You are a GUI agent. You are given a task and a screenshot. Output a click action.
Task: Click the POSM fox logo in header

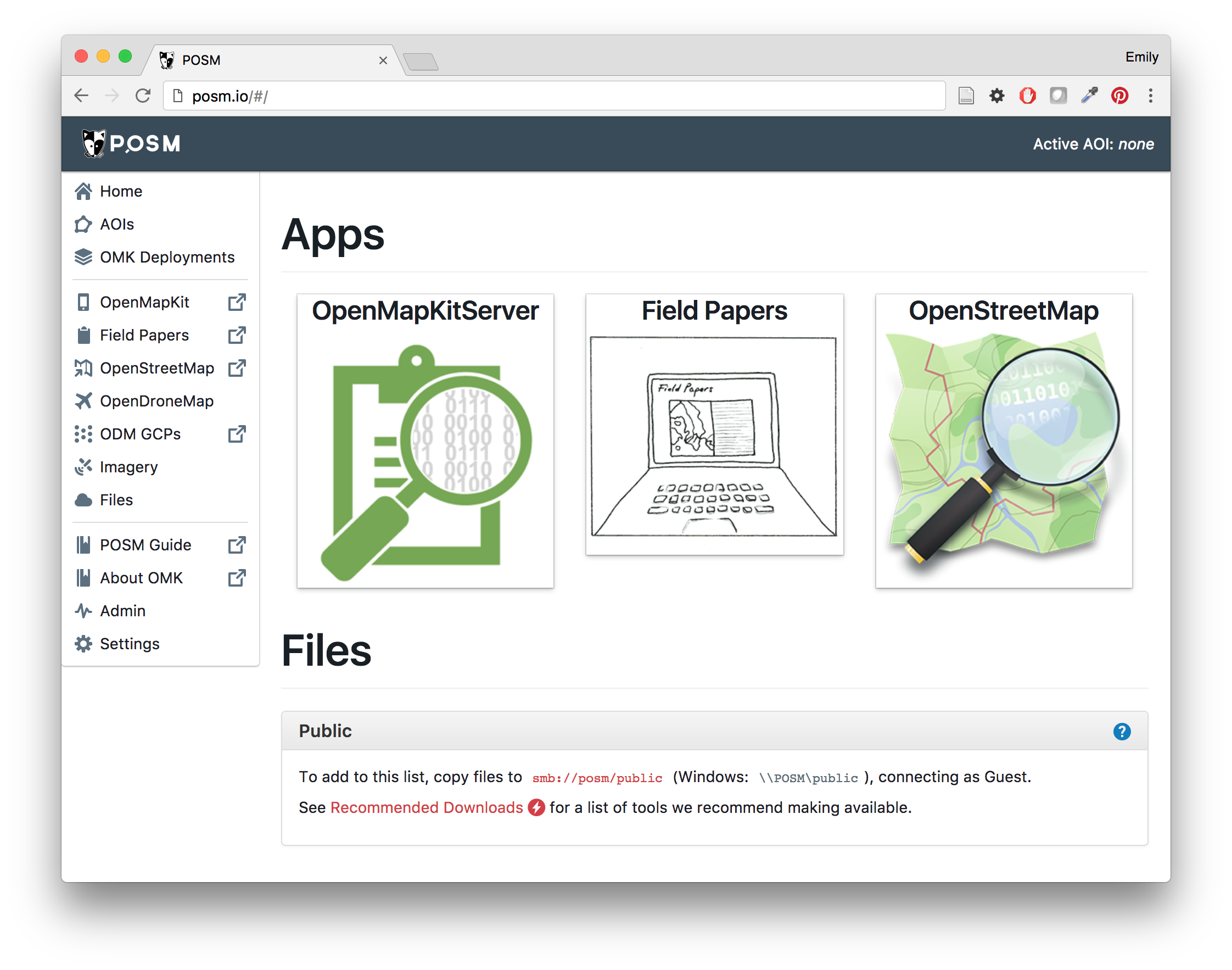[94, 143]
